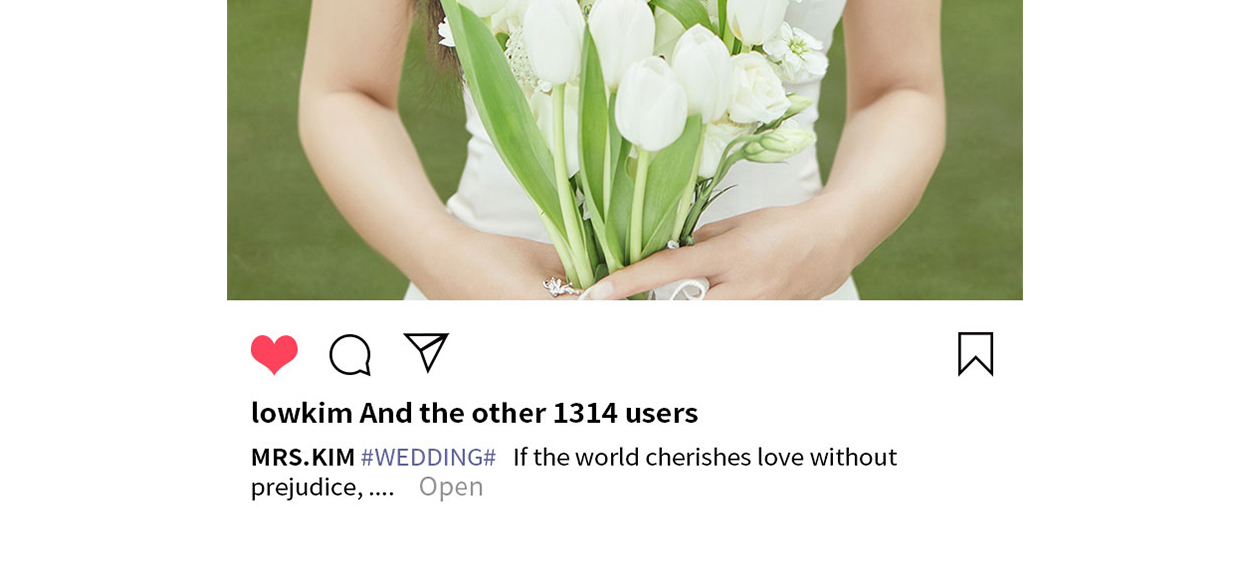This screenshot has width=1250, height=562.
Task: Open the wedding bouquet photo
Action: [x=625, y=150]
